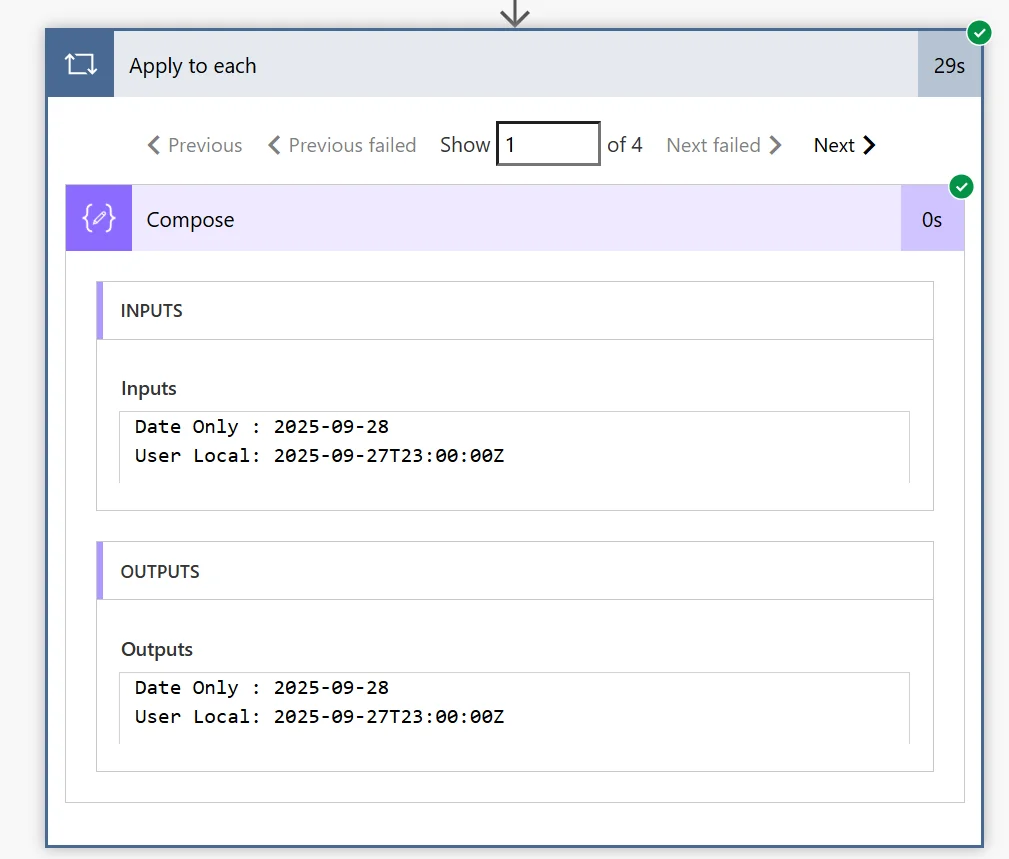
Task: Click the 0s duration on Compose
Action: [932, 218]
